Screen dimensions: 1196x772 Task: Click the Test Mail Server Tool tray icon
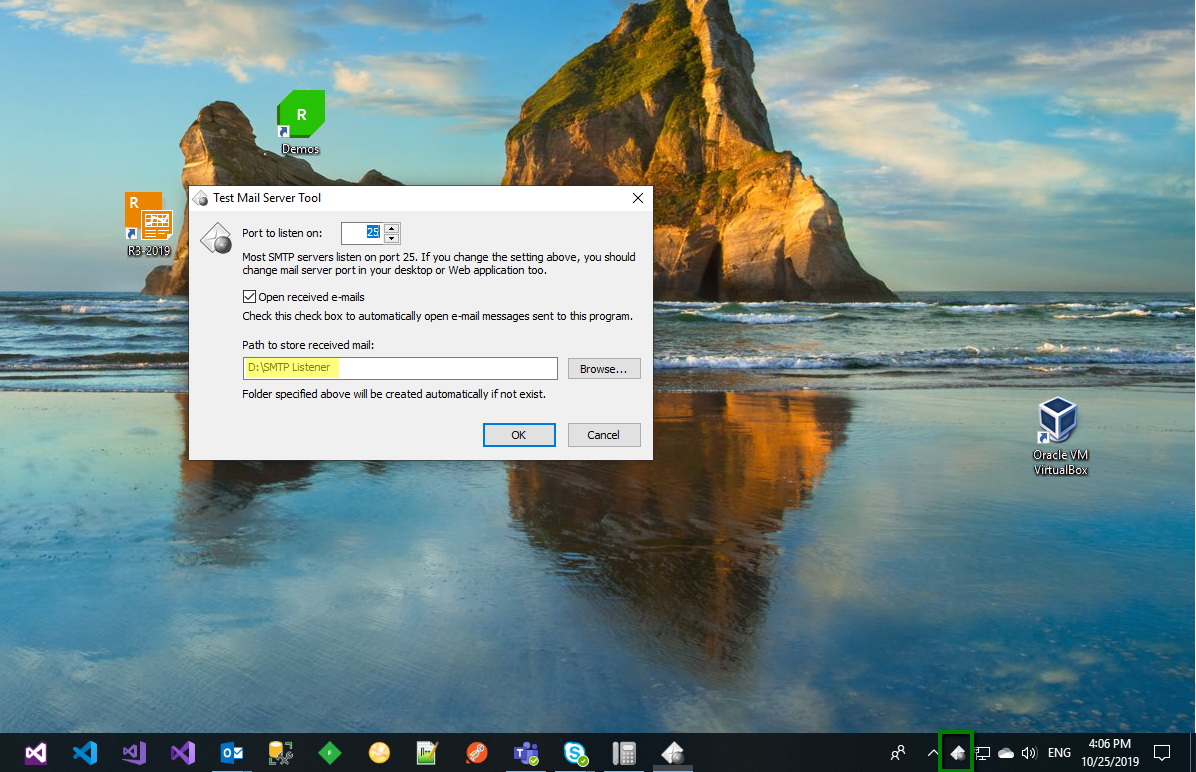pyautogui.click(x=957, y=752)
